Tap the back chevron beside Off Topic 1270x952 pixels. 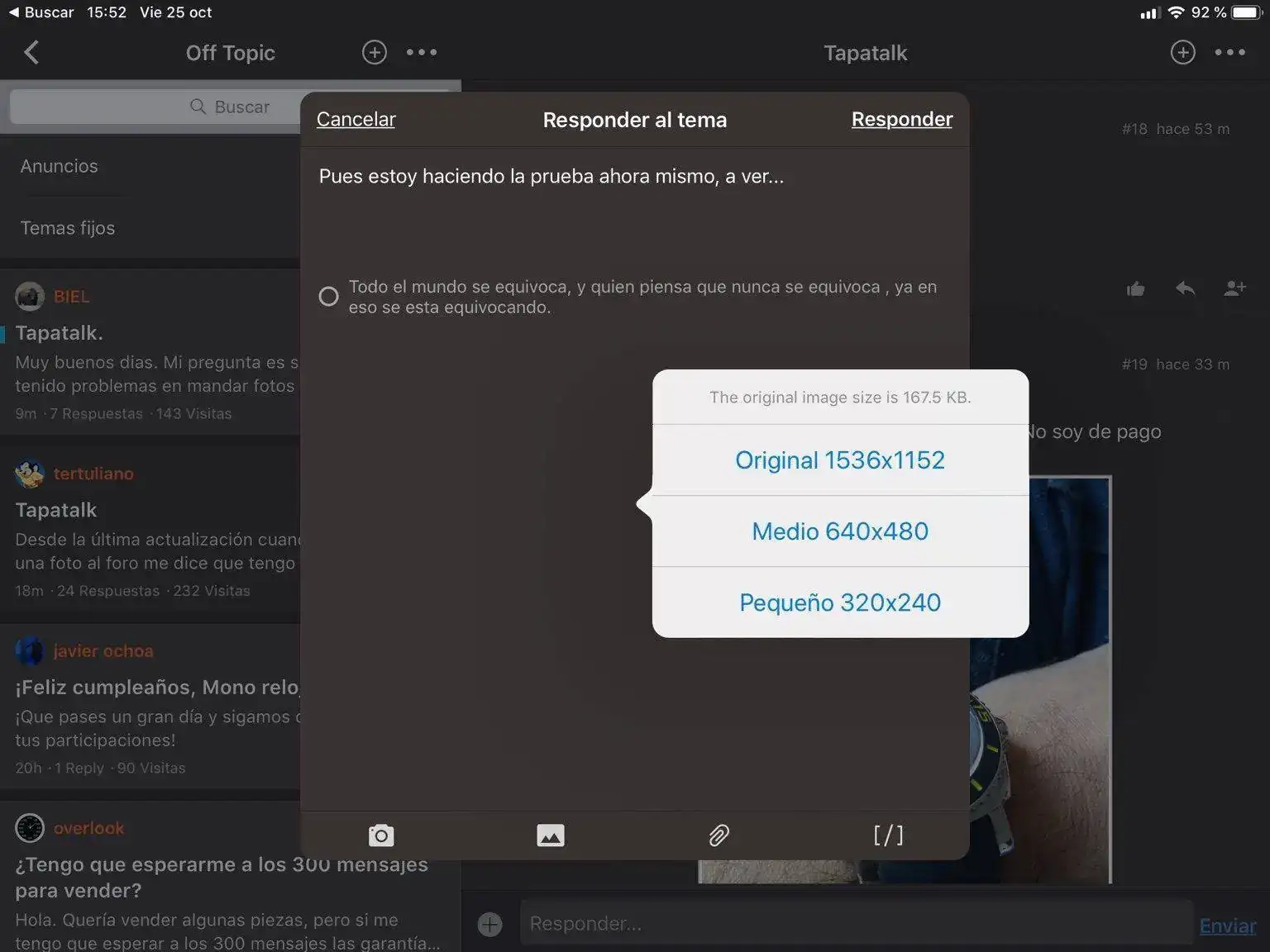[x=31, y=53]
